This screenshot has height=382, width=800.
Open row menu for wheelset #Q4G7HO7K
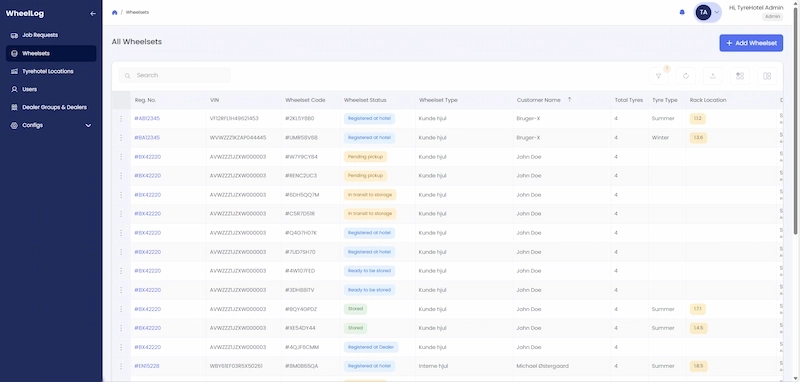tap(121, 233)
